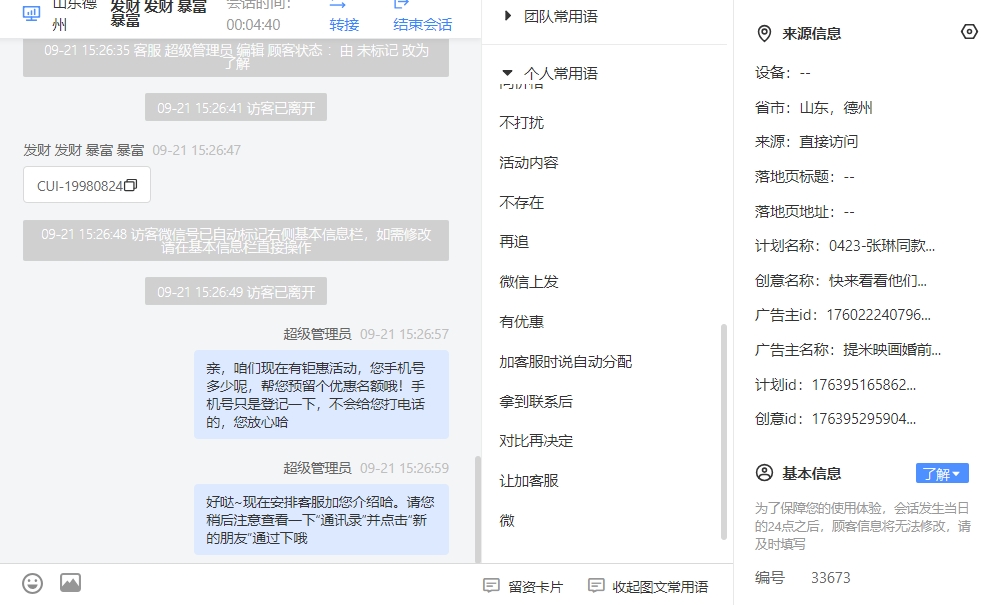
Task: Click the 落地页地址 row
Action: point(805,212)
